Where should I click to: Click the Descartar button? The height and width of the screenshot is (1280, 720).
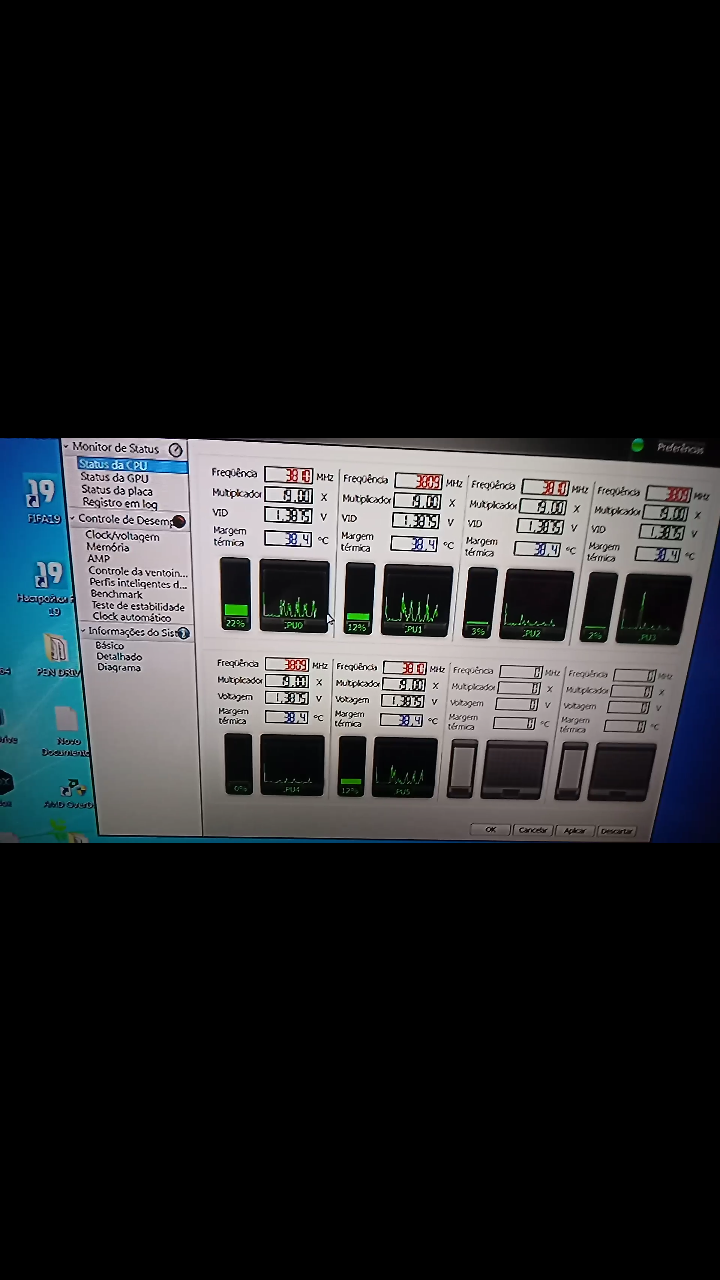(616, 831)
